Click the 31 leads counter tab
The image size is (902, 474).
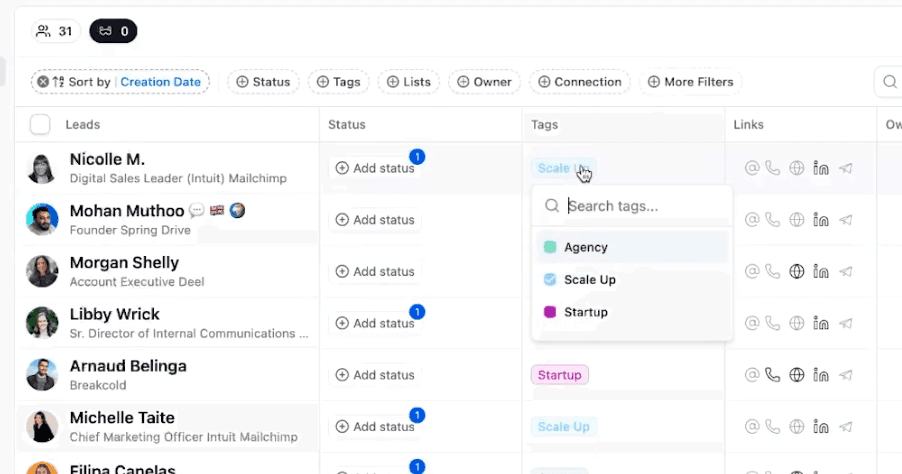point(55,31)
